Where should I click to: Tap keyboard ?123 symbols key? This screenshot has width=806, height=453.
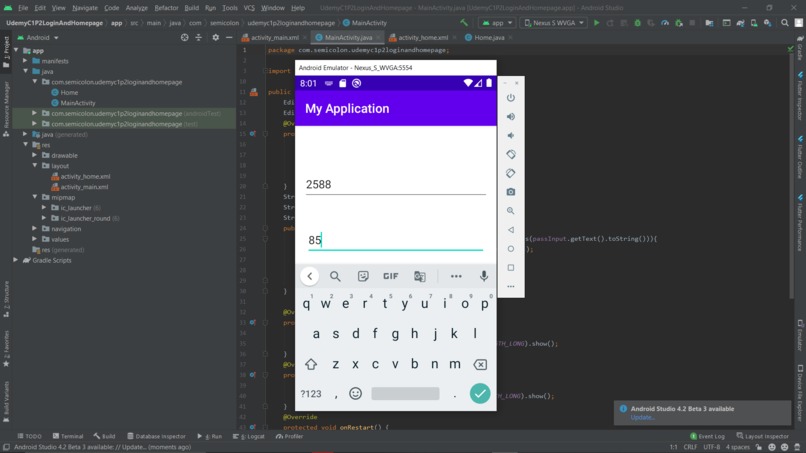click(x=311, y=394)
